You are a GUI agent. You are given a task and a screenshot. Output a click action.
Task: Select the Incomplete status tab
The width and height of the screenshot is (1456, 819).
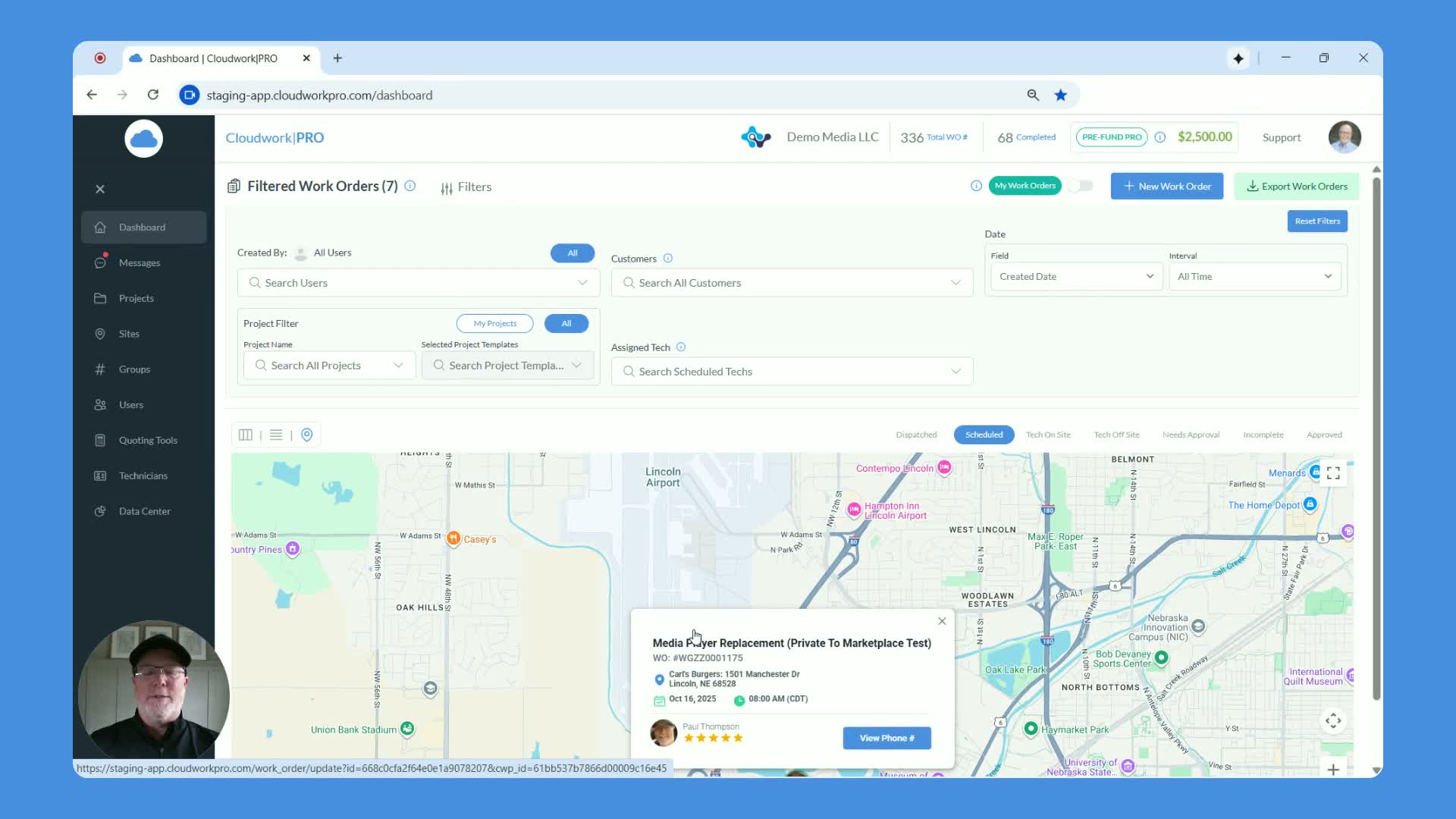coord(1263,435)
